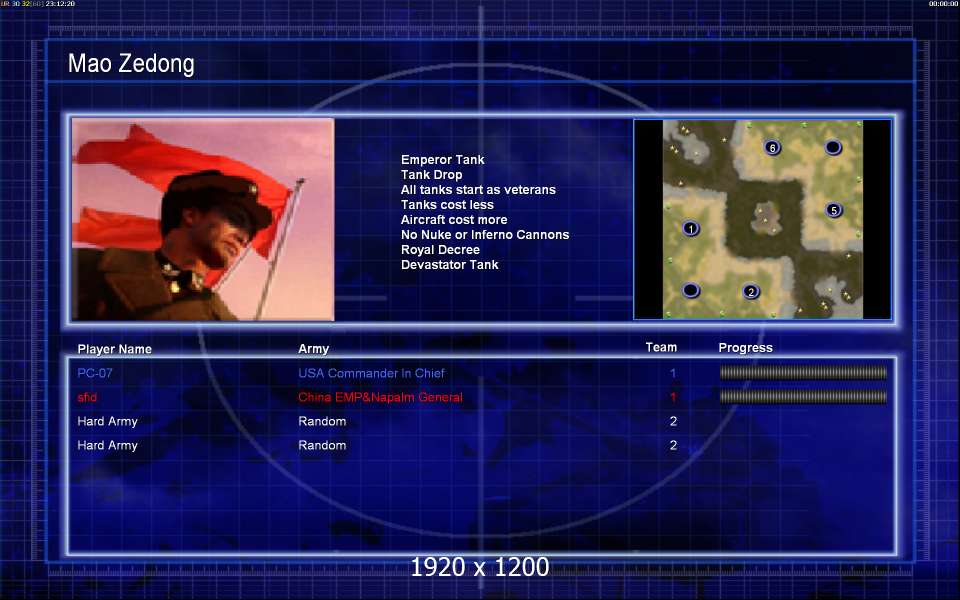Image resolution: width=960 pixels, height=600 pixels.
Task: Click PC-07's loading progress bar
Action: [803, 373]
